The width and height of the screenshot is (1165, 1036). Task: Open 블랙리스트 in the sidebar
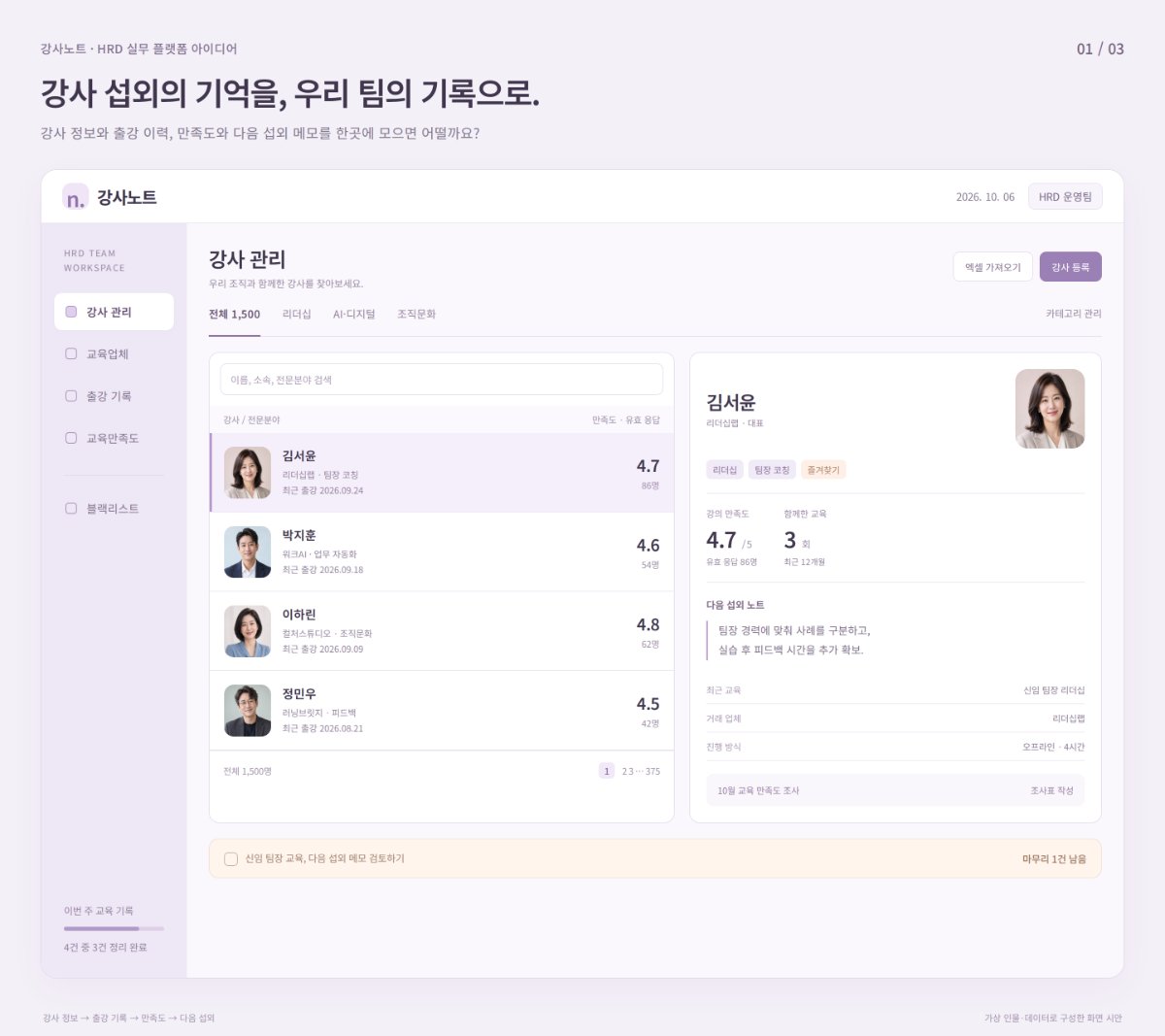pyautogui.click(x=114, y=509)
